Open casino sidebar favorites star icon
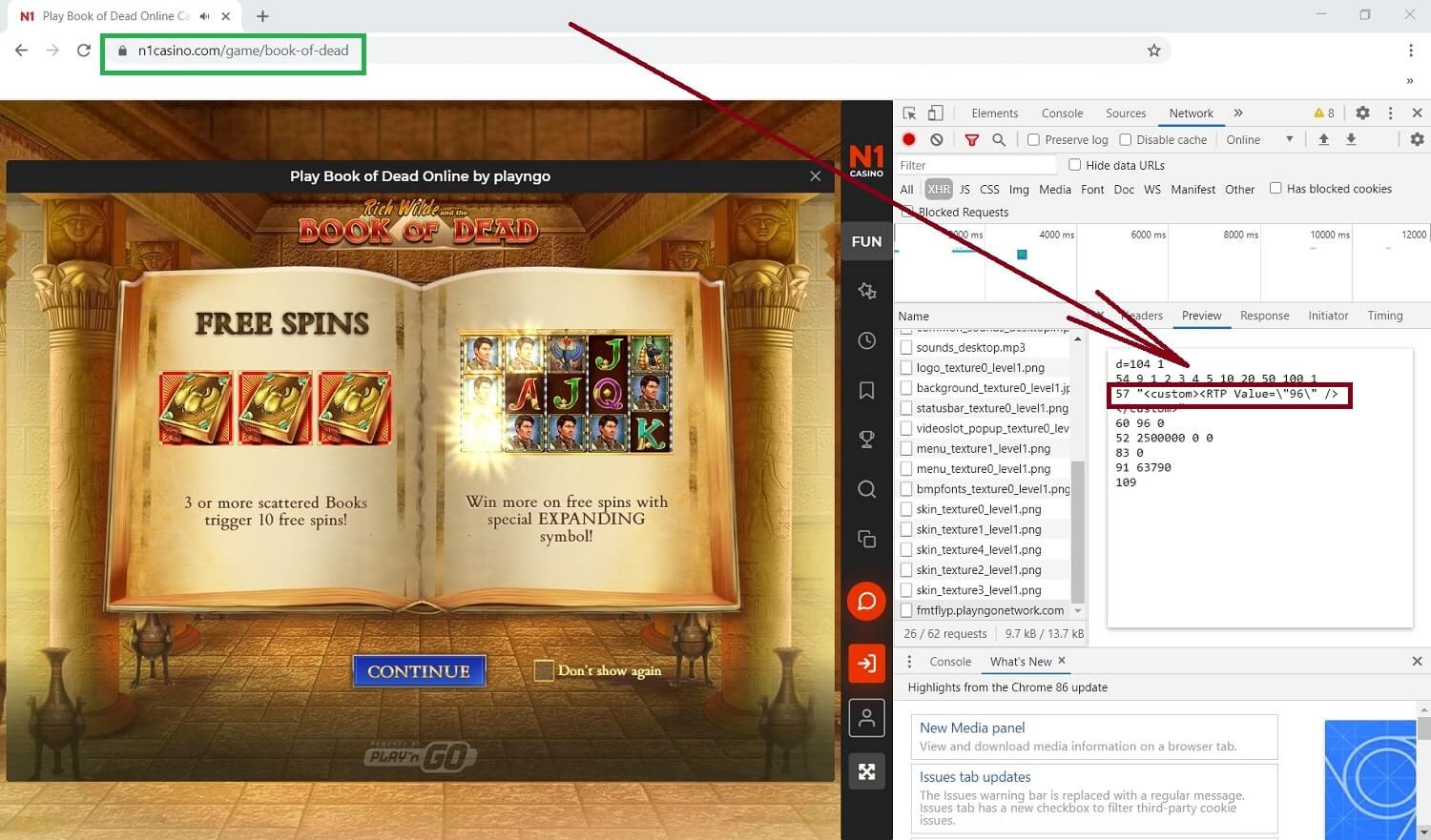The height and width of the screenshot is (840, 1431). click(866, 291)
